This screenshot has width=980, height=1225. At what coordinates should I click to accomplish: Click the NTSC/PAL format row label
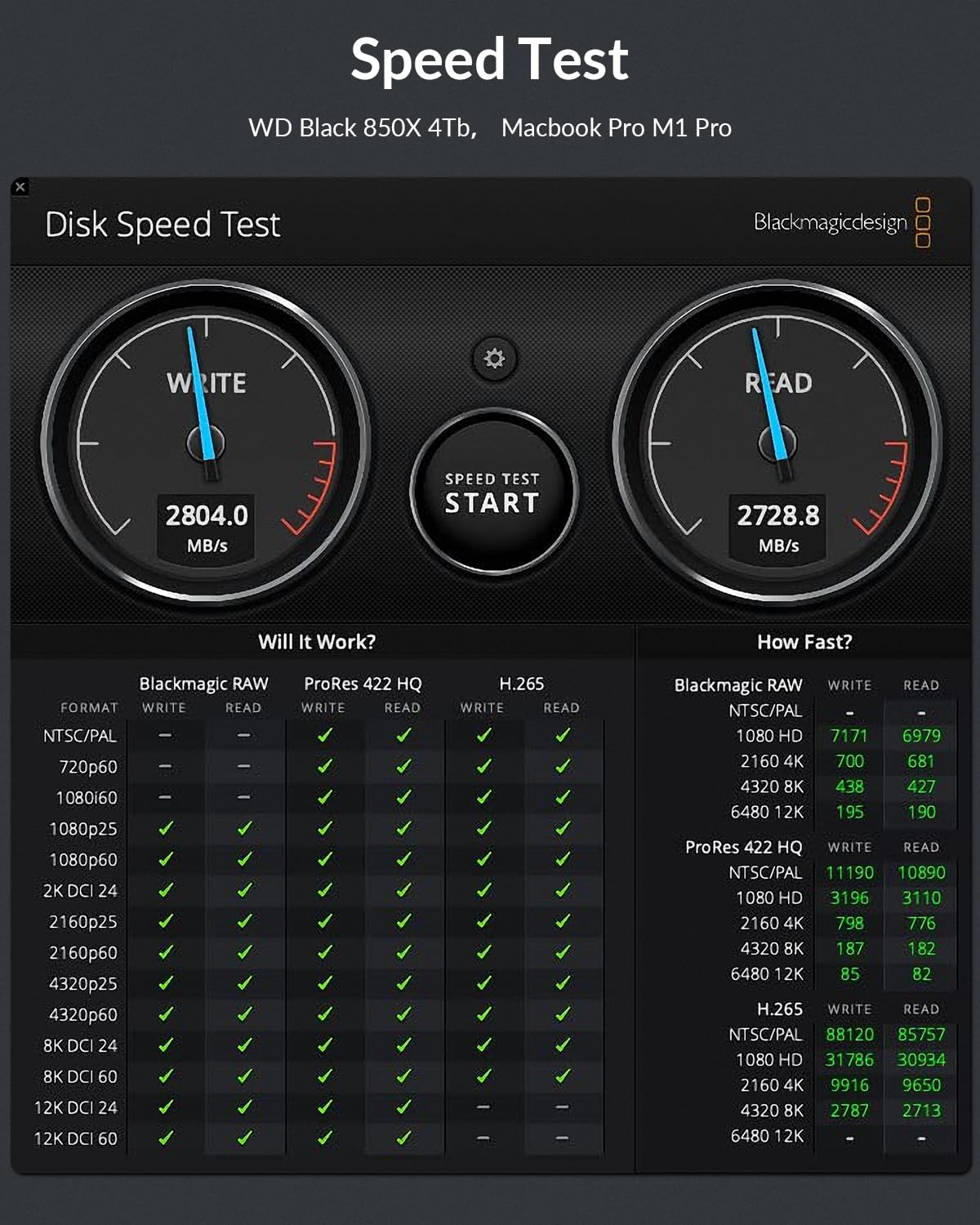pos(80,736)
